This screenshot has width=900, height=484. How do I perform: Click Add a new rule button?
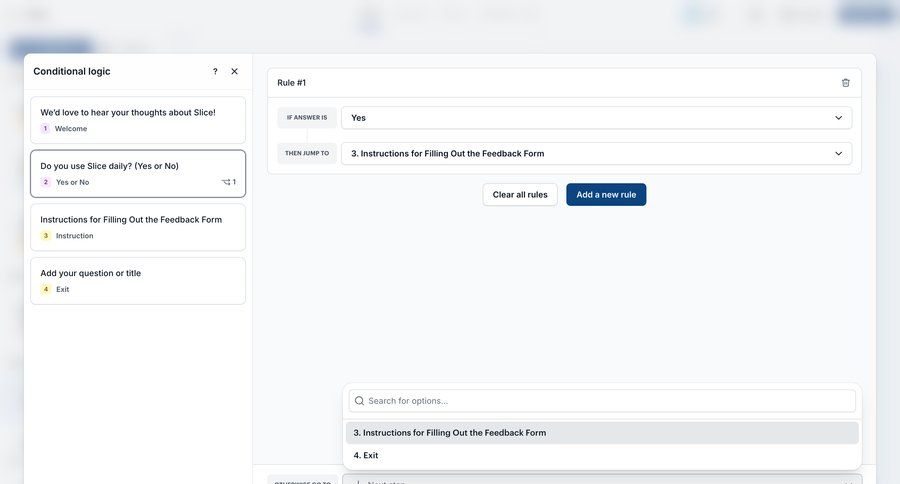click(606, 195)
